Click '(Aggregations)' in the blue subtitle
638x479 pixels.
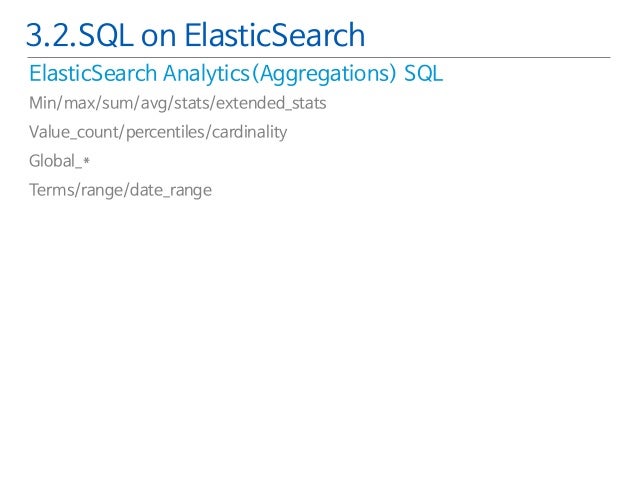[322, 75]
